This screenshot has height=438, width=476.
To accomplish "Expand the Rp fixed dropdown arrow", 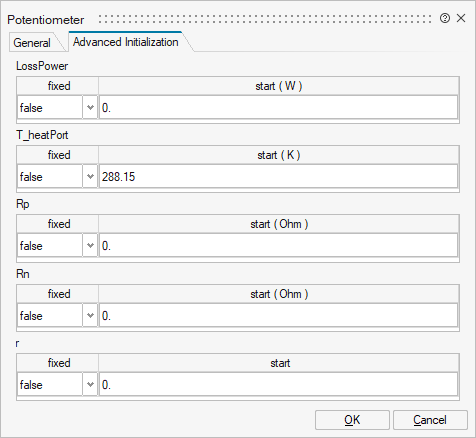I will click(x=90, y=245).
